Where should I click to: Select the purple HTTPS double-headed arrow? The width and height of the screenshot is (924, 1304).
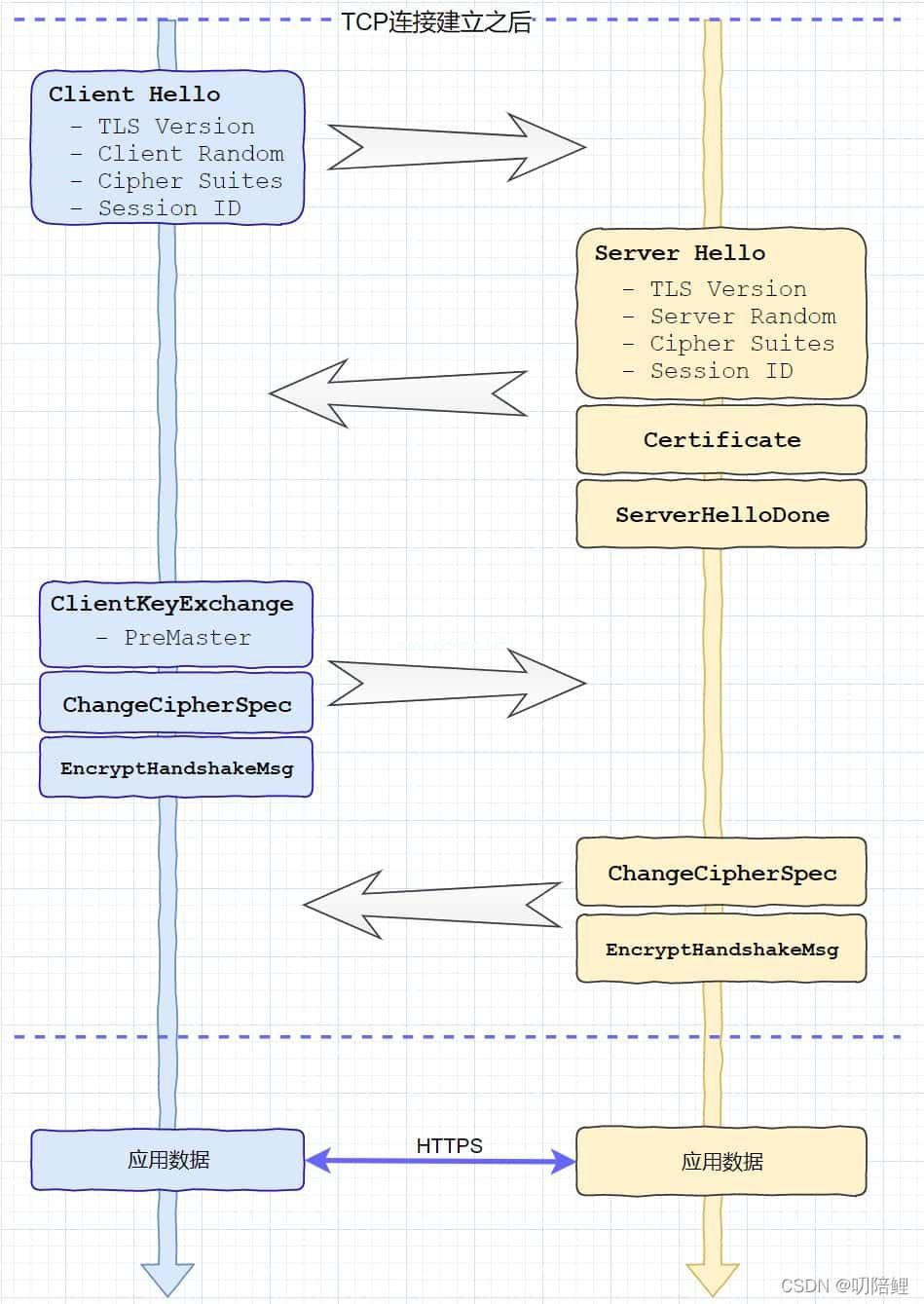coord(441,1161)
